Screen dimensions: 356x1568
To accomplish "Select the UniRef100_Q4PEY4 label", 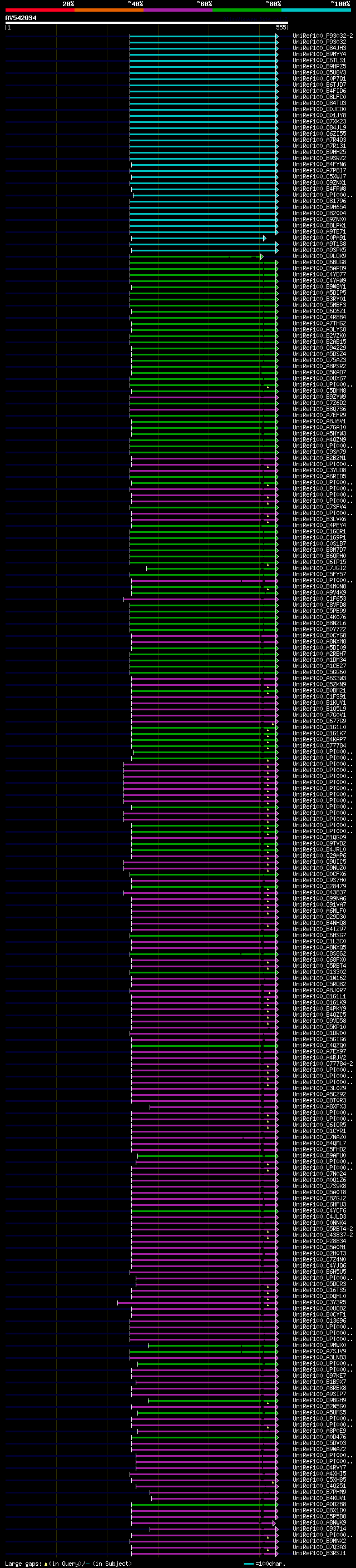I will point(319,525).
